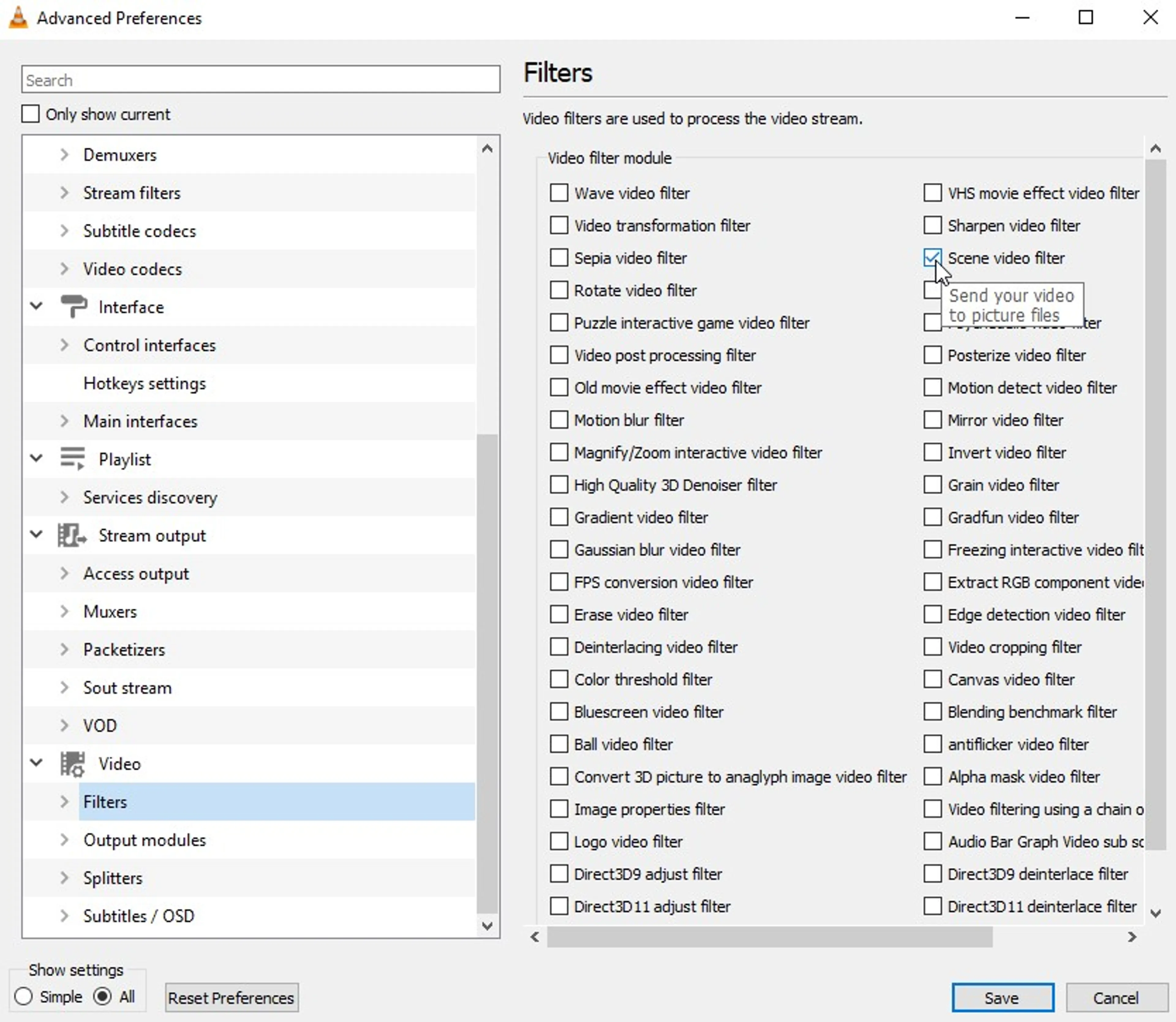This screenshot has height=1022, width=1176.
Task: Click the Video section icon
Action: click(72, 764)
